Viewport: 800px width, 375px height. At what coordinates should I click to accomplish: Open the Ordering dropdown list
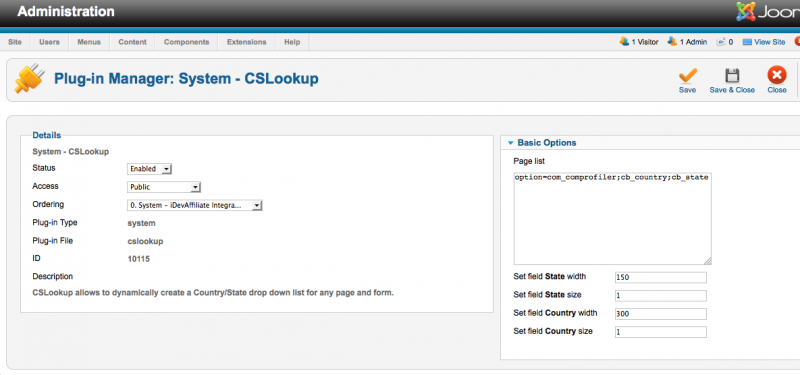pyautogui.click(x=194, y=205)
